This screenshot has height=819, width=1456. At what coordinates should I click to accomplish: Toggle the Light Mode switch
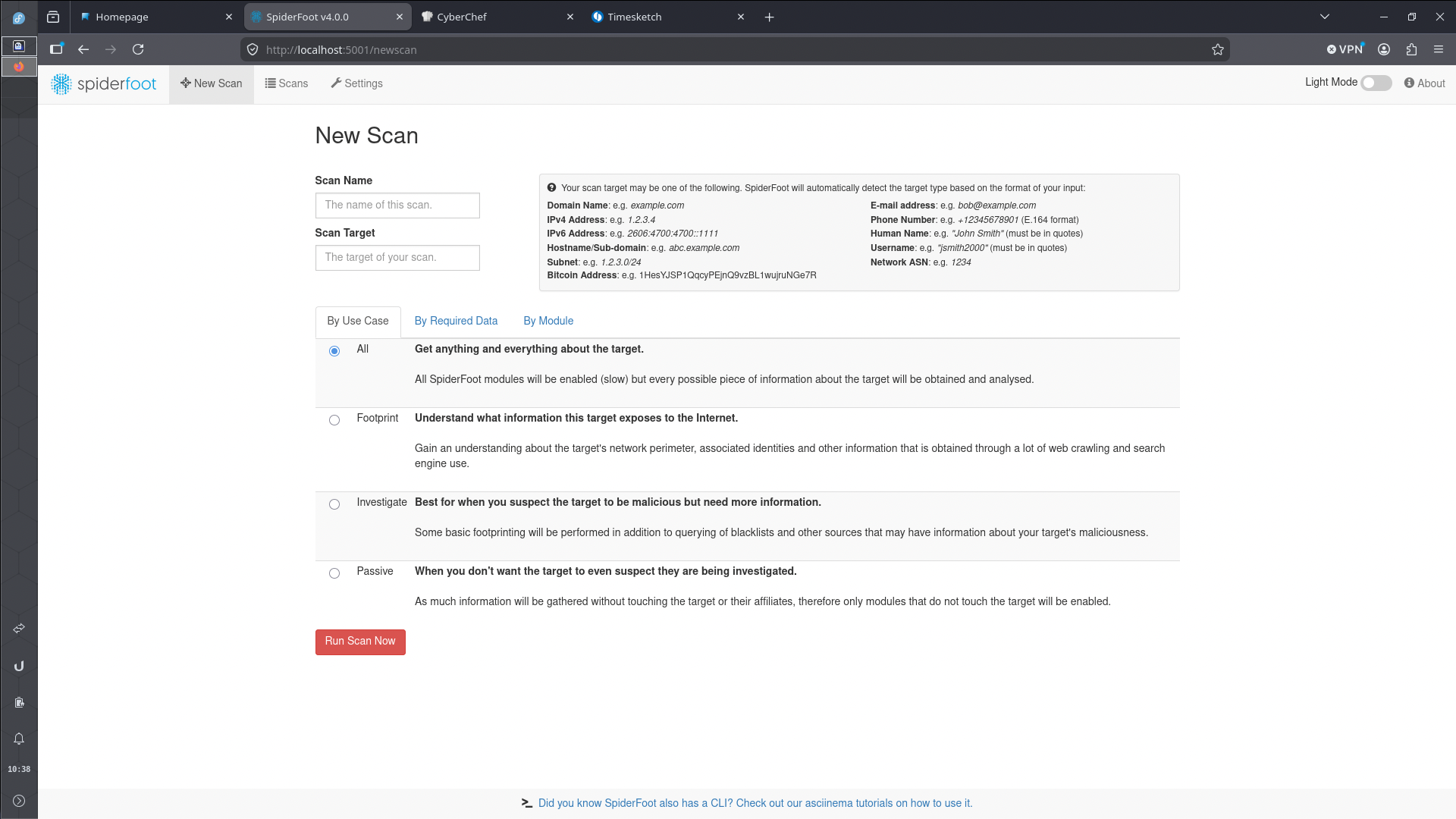click(1376, 83)
